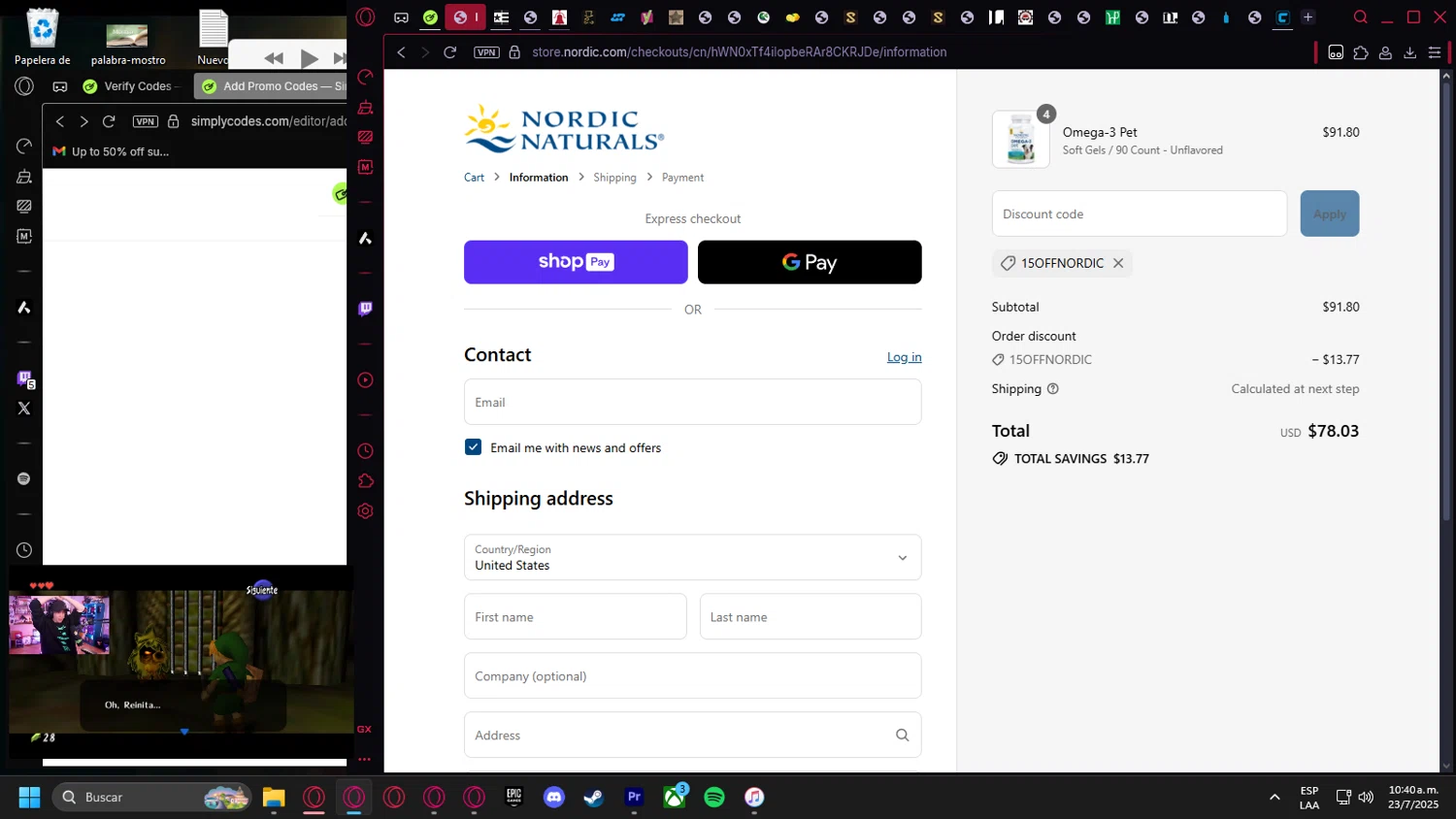This screenshot has height=819, width=1456.
Task: Open the Easy Setup menu icon
Action: (x=1435, y=52)
